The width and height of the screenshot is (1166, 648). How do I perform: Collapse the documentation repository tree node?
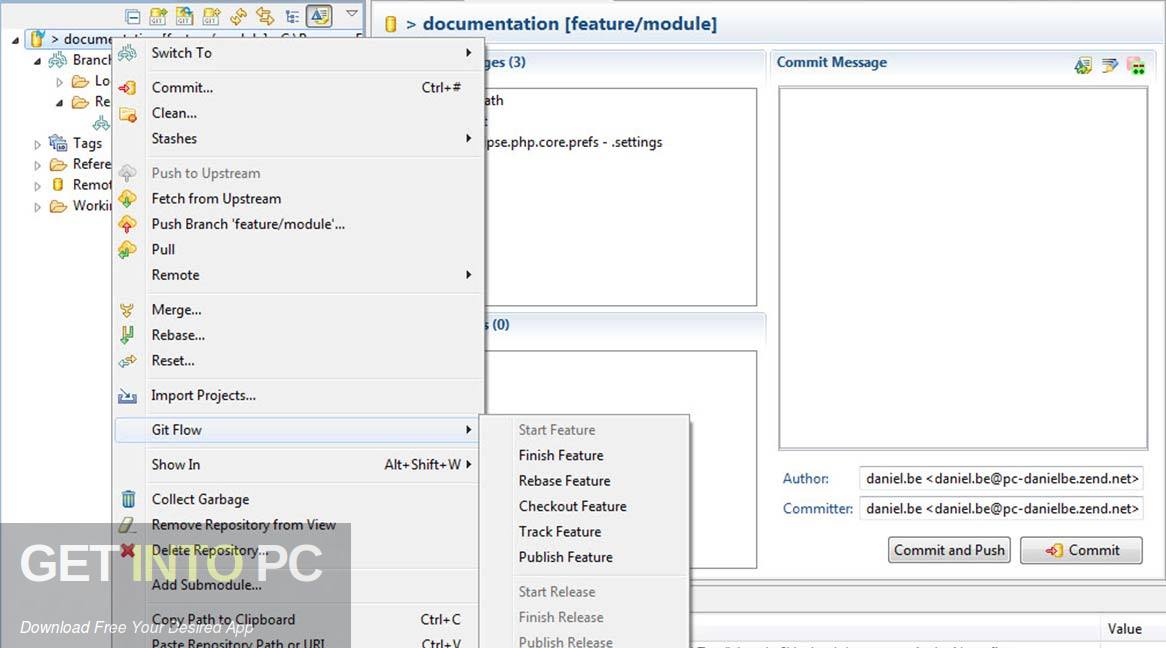[x=15, y=39]
